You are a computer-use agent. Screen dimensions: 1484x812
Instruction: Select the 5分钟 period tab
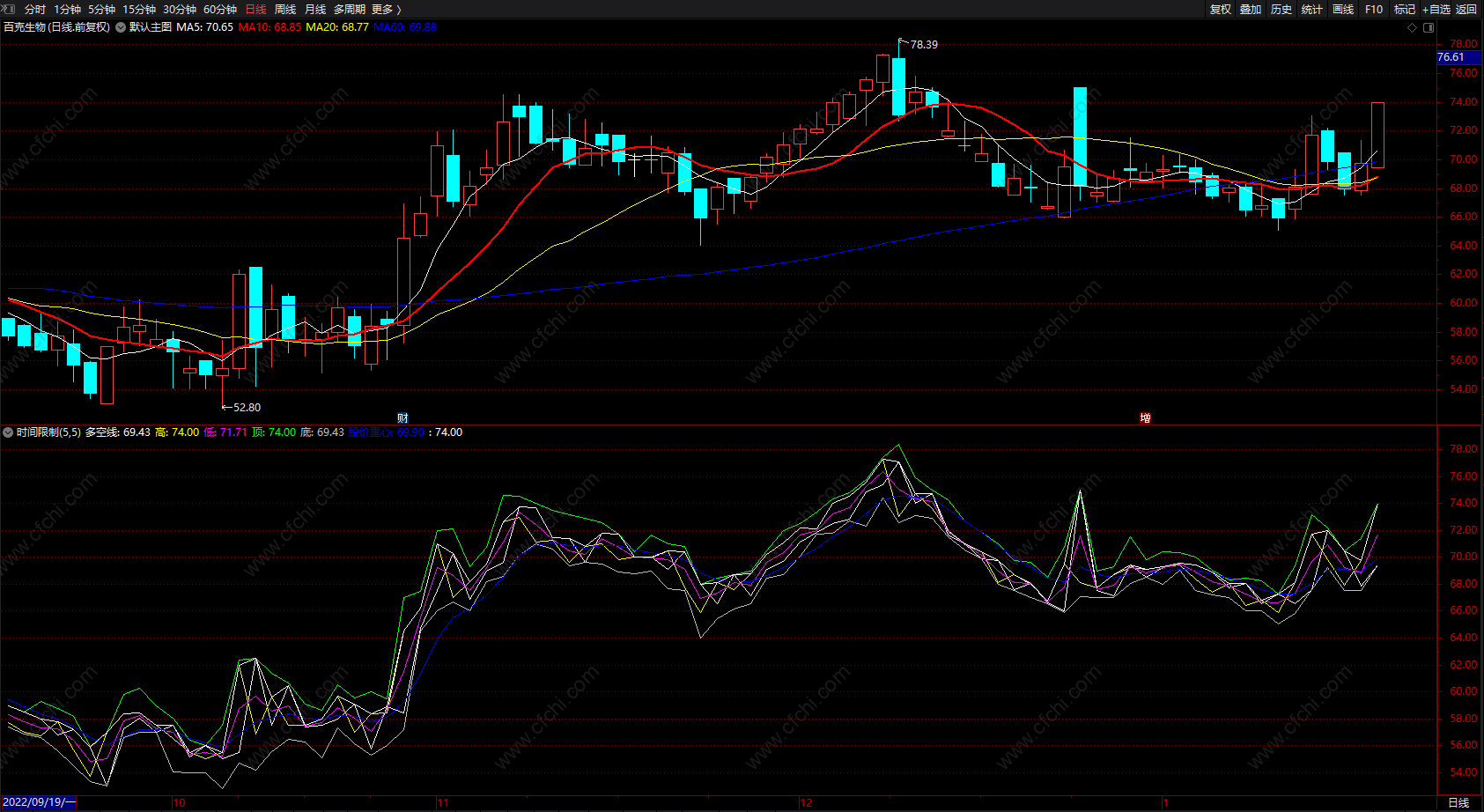coord(101,9)
